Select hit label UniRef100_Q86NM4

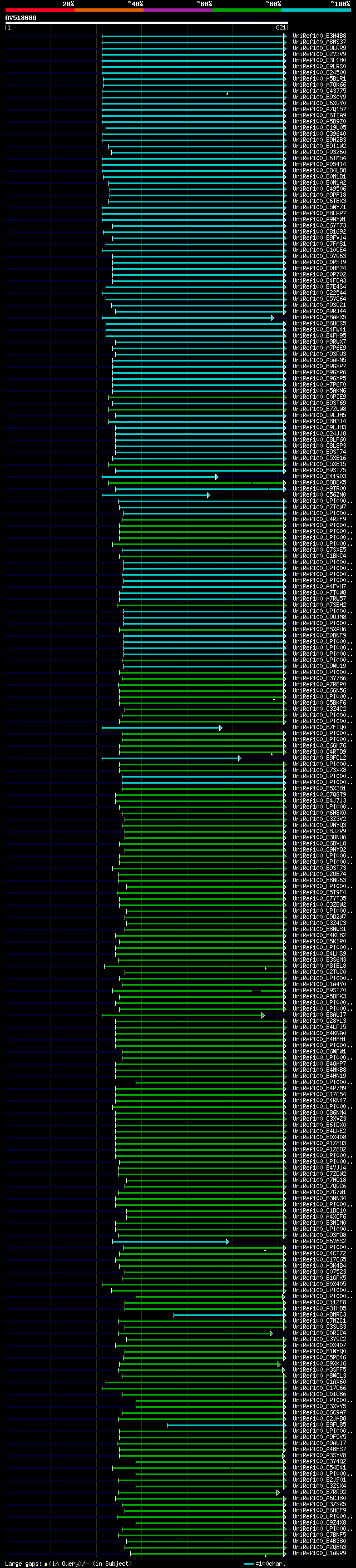coord(319,1112)
